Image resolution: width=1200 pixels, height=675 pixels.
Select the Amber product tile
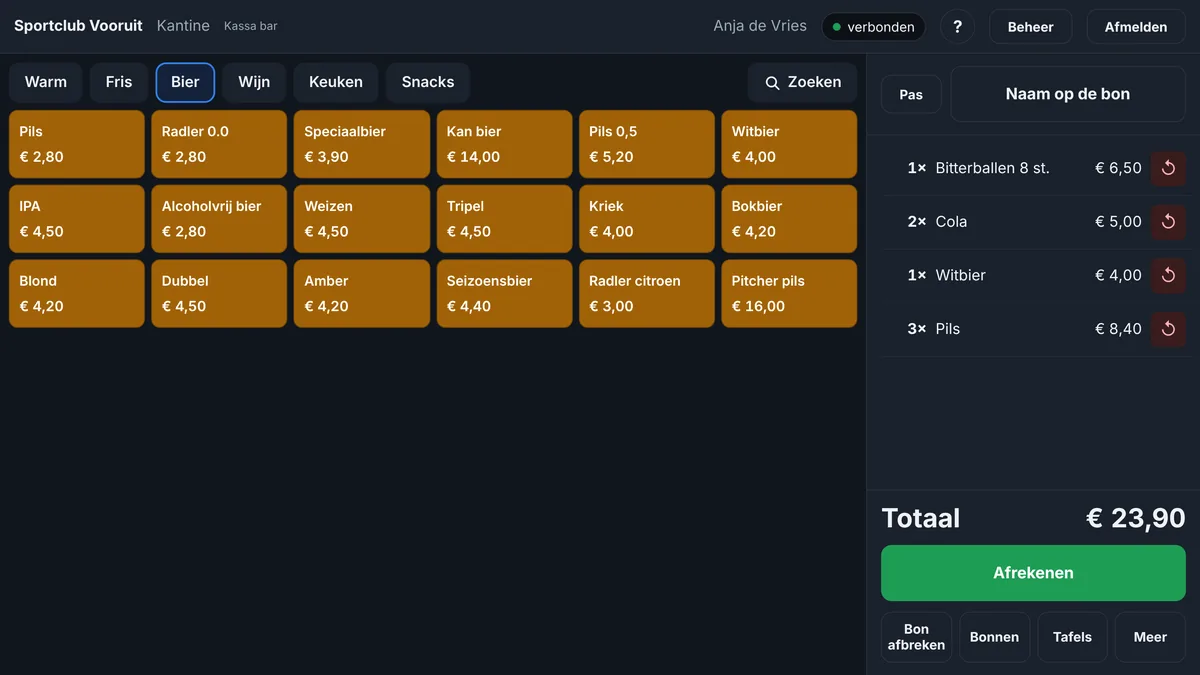(x=362, y=294)
